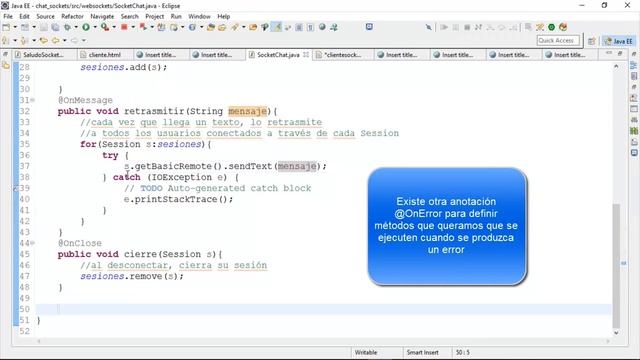The height and width of the screenshot is (360, 640).
Task: Click the Resume debug toolbar icon
Action: point(444,27)
